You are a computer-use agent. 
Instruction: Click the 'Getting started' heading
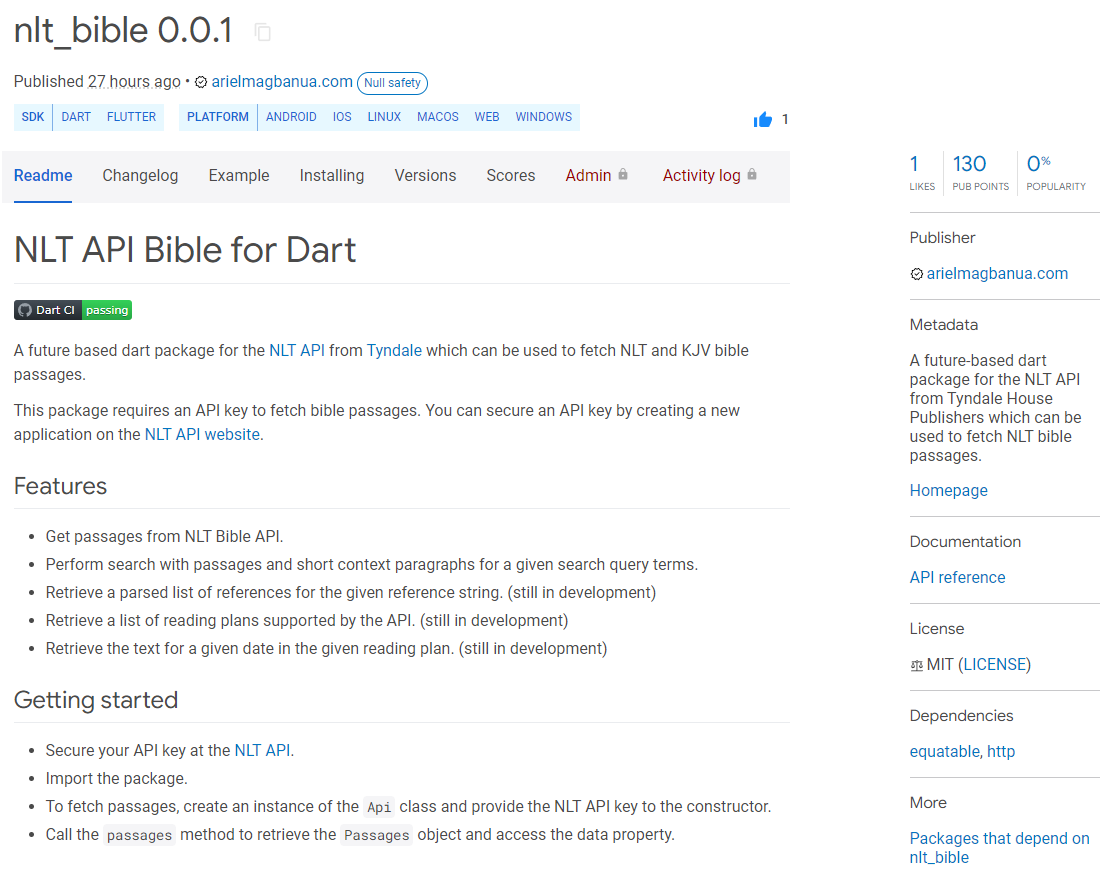click(96, 700)
